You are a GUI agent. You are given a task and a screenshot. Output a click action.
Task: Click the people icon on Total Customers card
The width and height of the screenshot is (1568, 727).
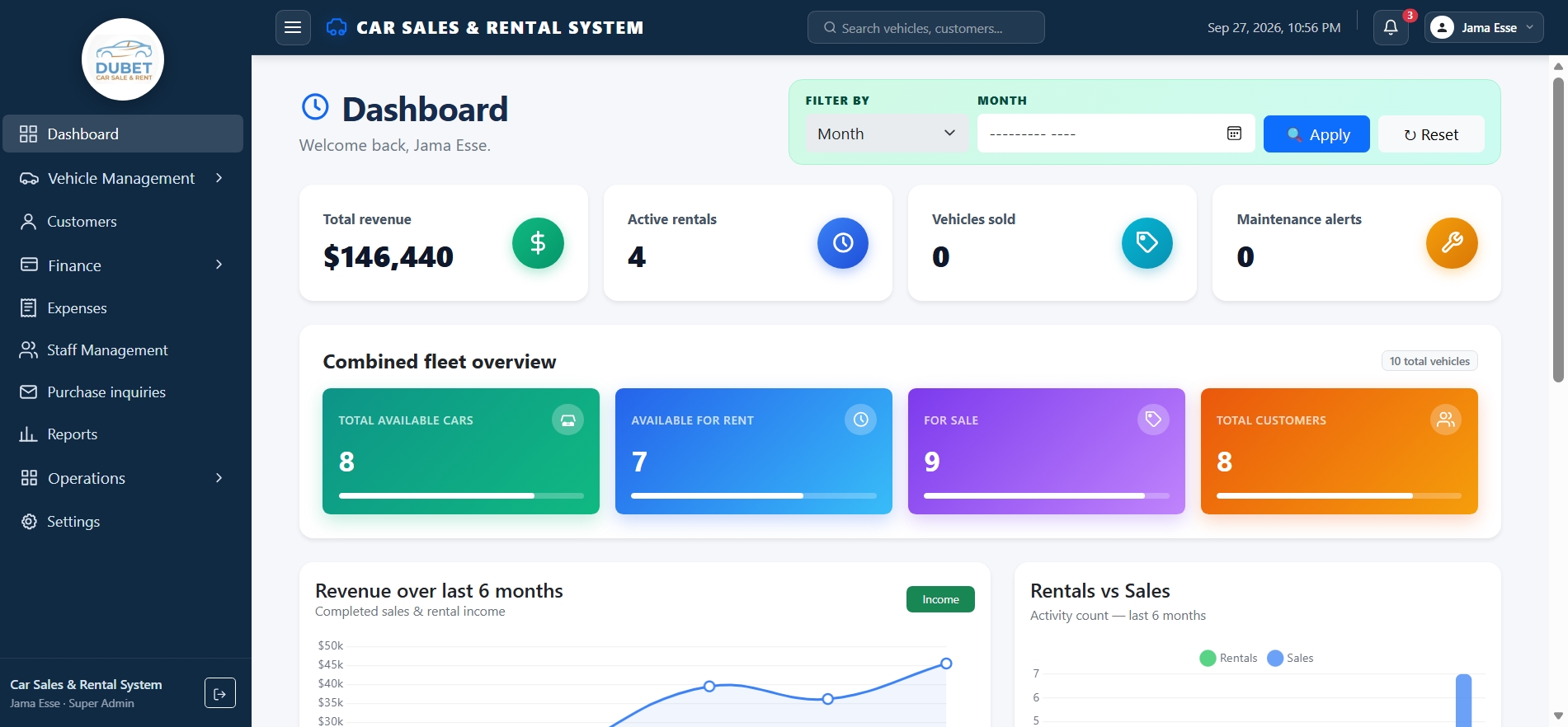[1446, 420]
